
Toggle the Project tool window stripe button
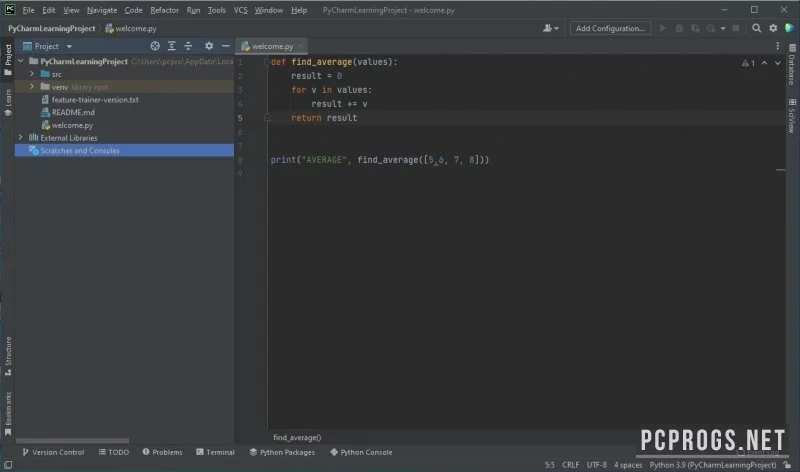[x=8, y=59]
